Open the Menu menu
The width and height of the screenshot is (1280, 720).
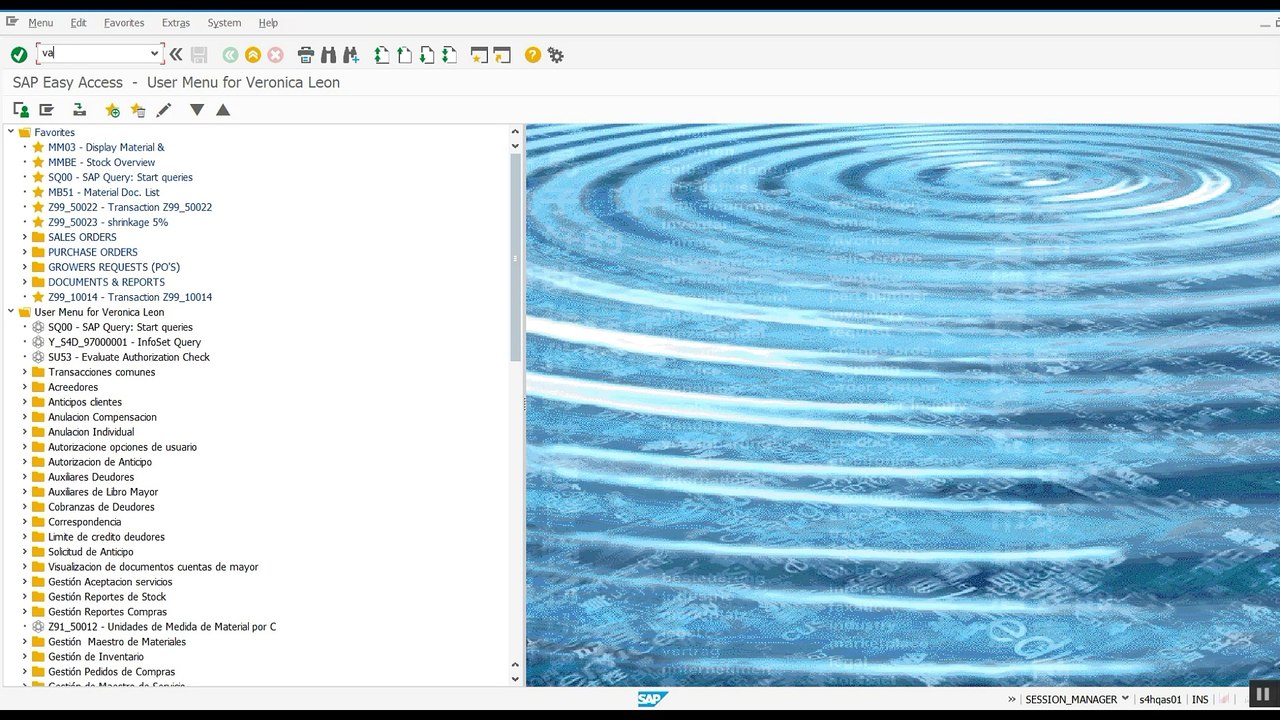click(x=40, y=22)
